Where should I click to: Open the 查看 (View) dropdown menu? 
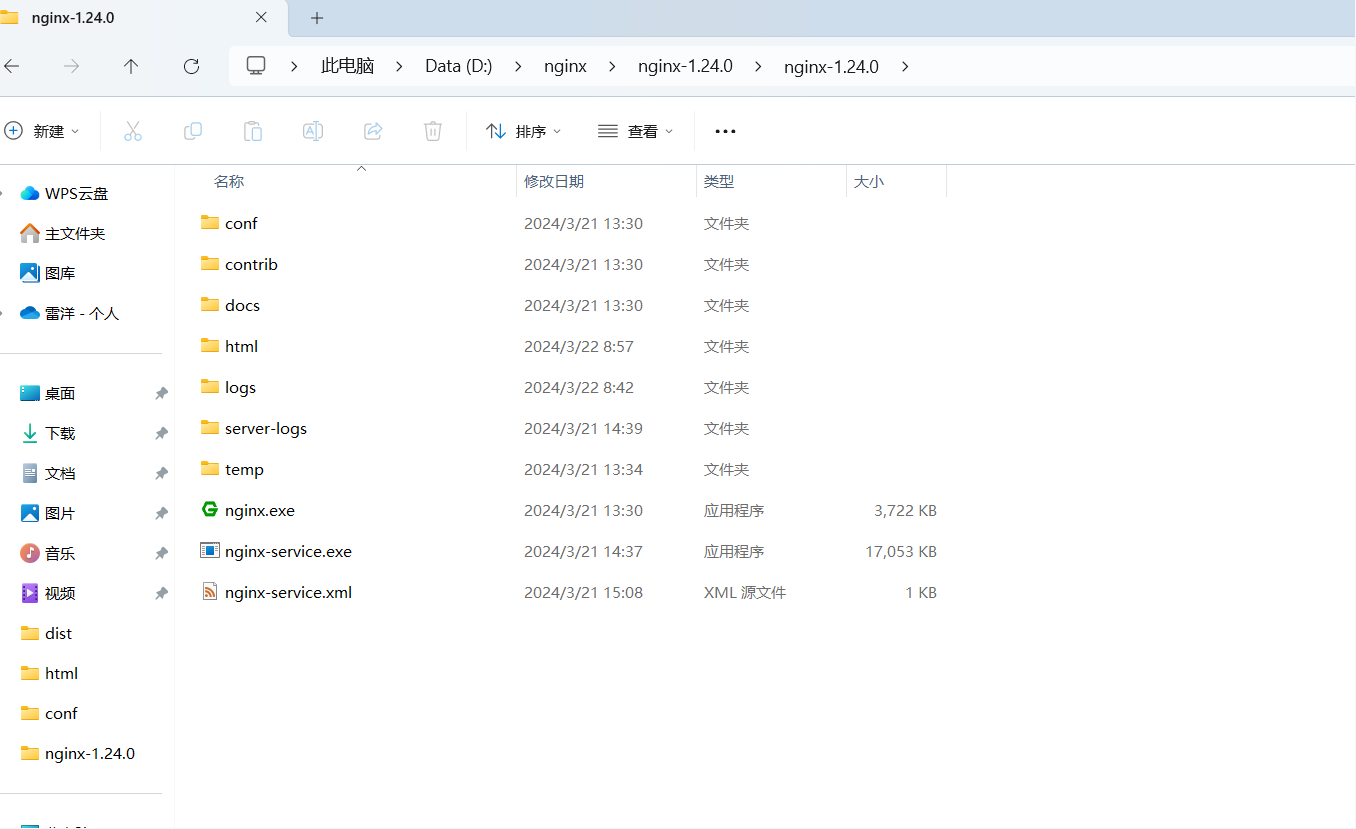[x=636, y=131]
